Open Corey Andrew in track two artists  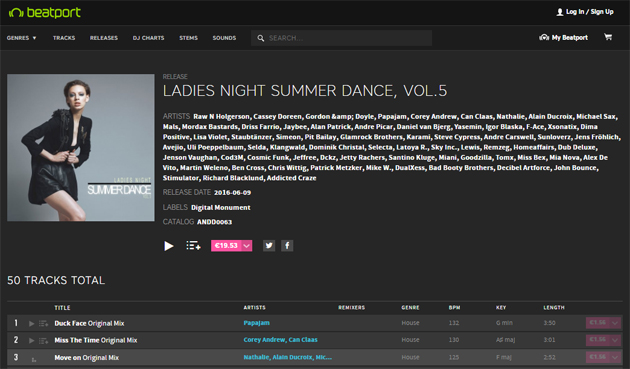[x=264, y=340]
